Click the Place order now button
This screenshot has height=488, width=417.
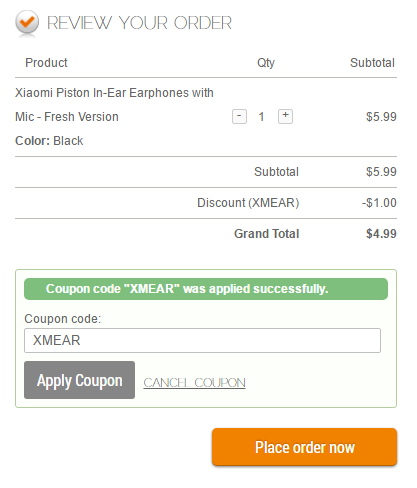[x=304, y=447]
